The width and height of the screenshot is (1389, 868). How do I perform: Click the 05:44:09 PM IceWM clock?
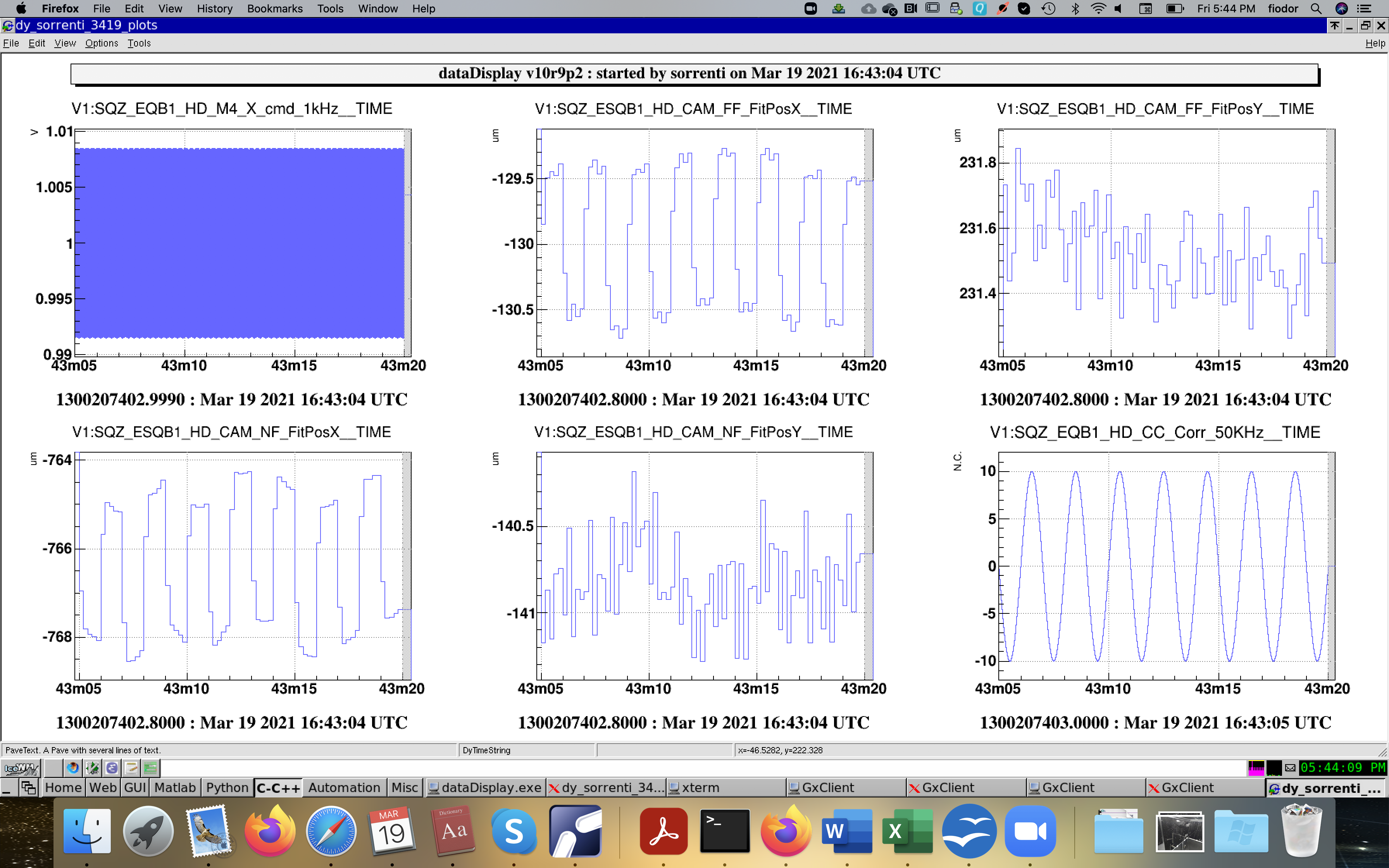tap(1343, 768)
